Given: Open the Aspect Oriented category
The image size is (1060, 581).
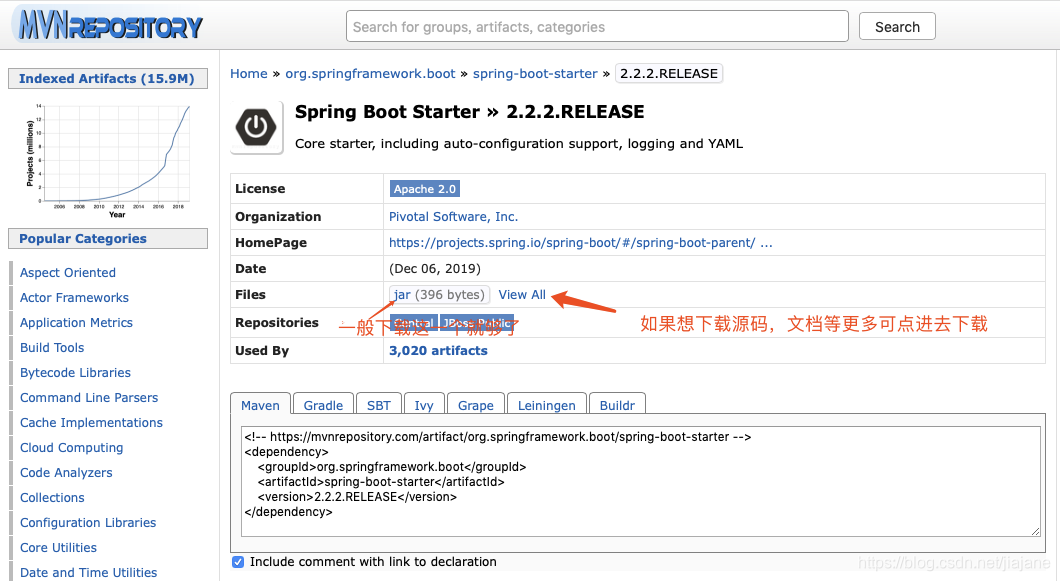Looking at the screenshot, I should [68, 273].
